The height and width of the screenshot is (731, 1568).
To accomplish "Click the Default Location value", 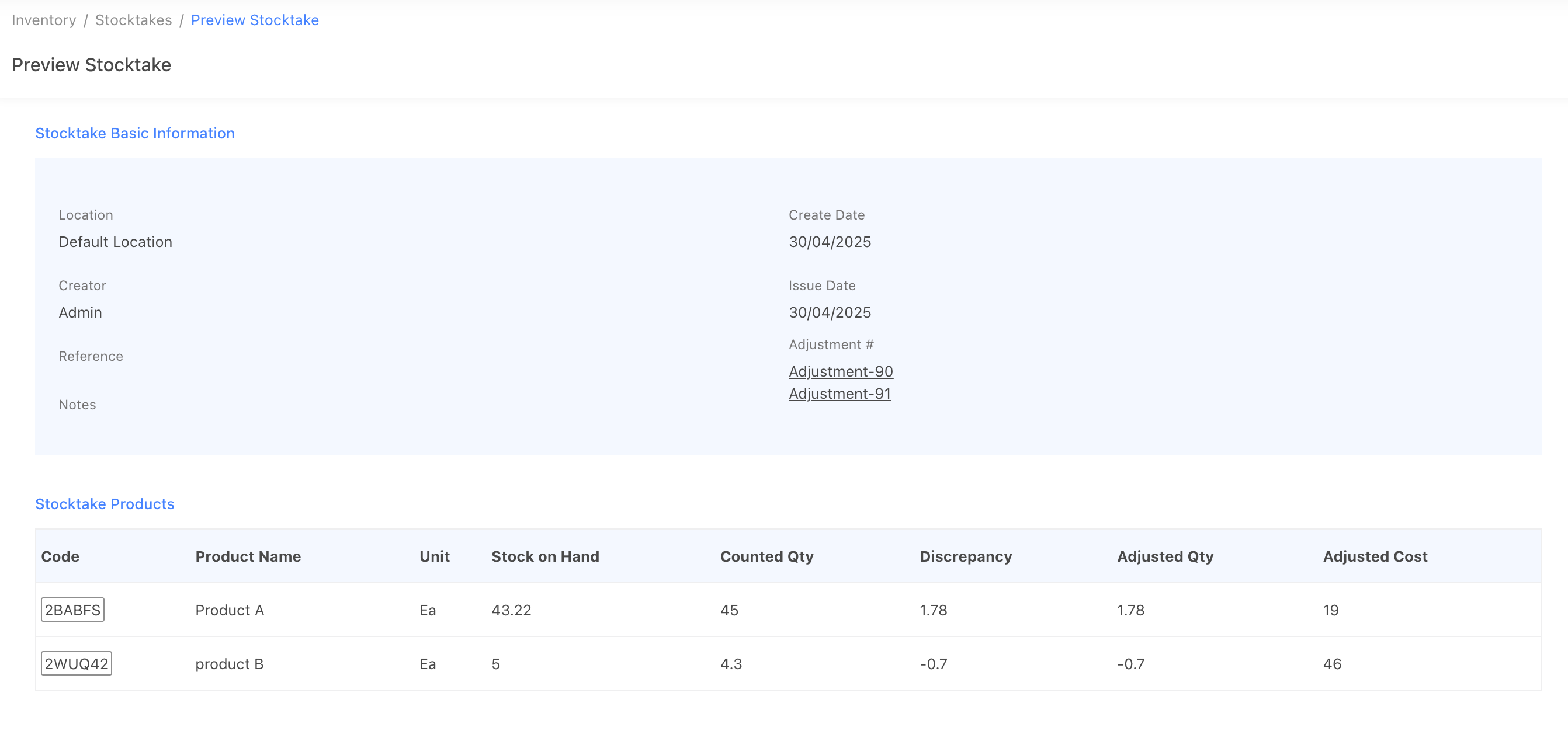I will click(115, 242).
